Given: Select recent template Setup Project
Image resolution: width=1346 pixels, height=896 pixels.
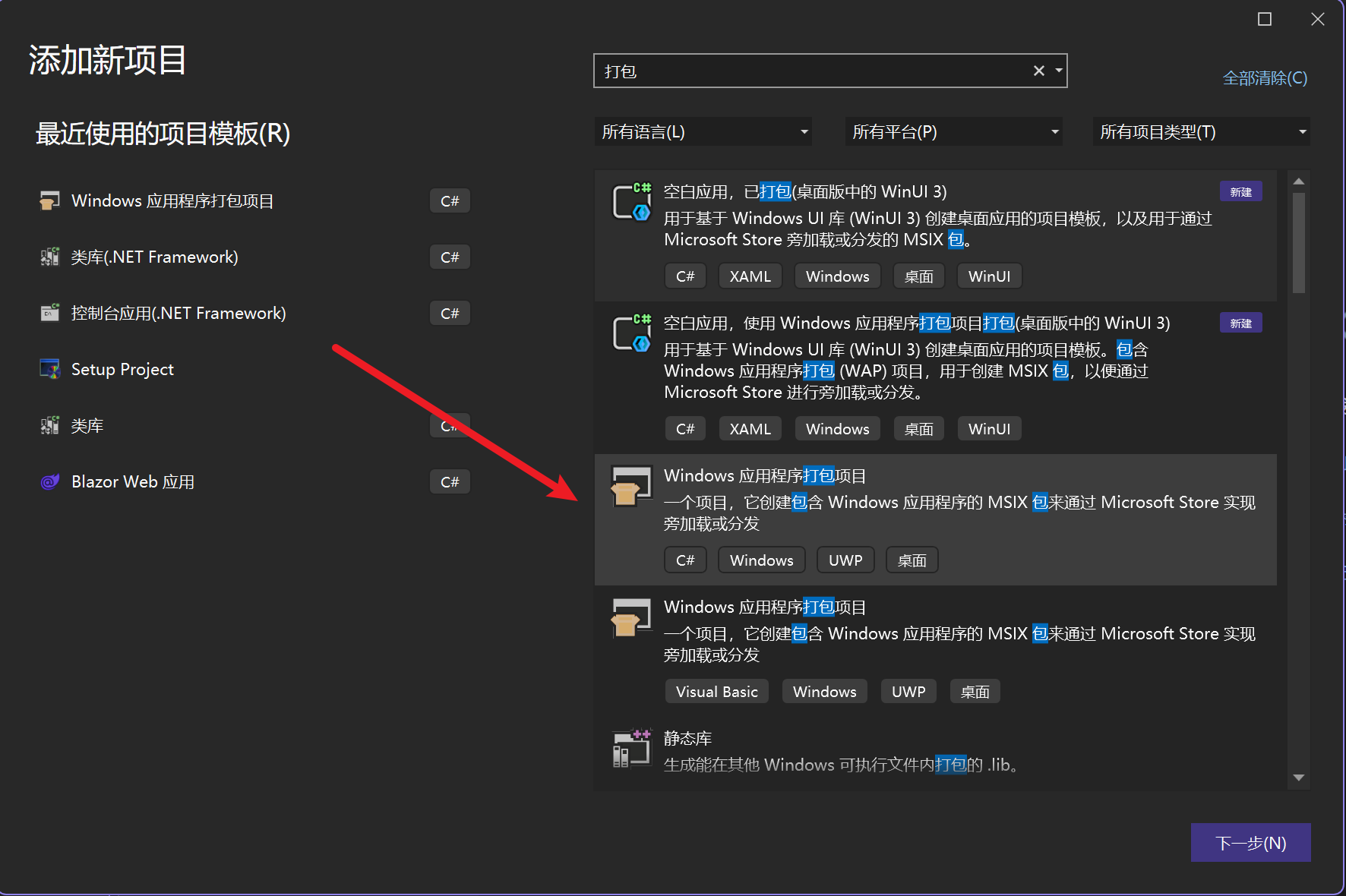Looking at the screenshot, I should (255, 370).
